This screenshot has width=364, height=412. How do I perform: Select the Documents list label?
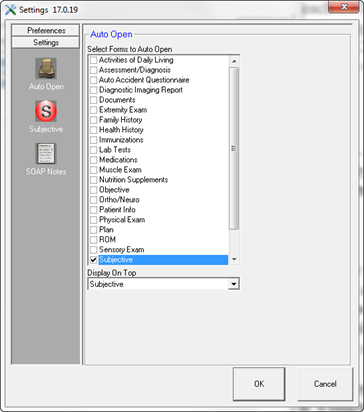[117, 100]
